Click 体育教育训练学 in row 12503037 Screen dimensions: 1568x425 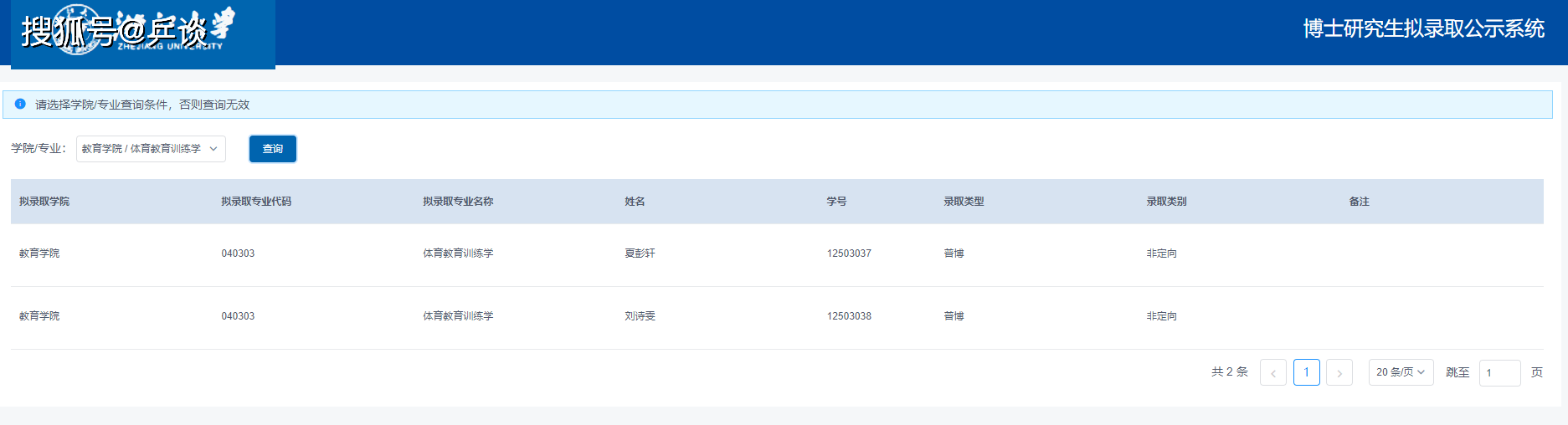tap(458, 253)
